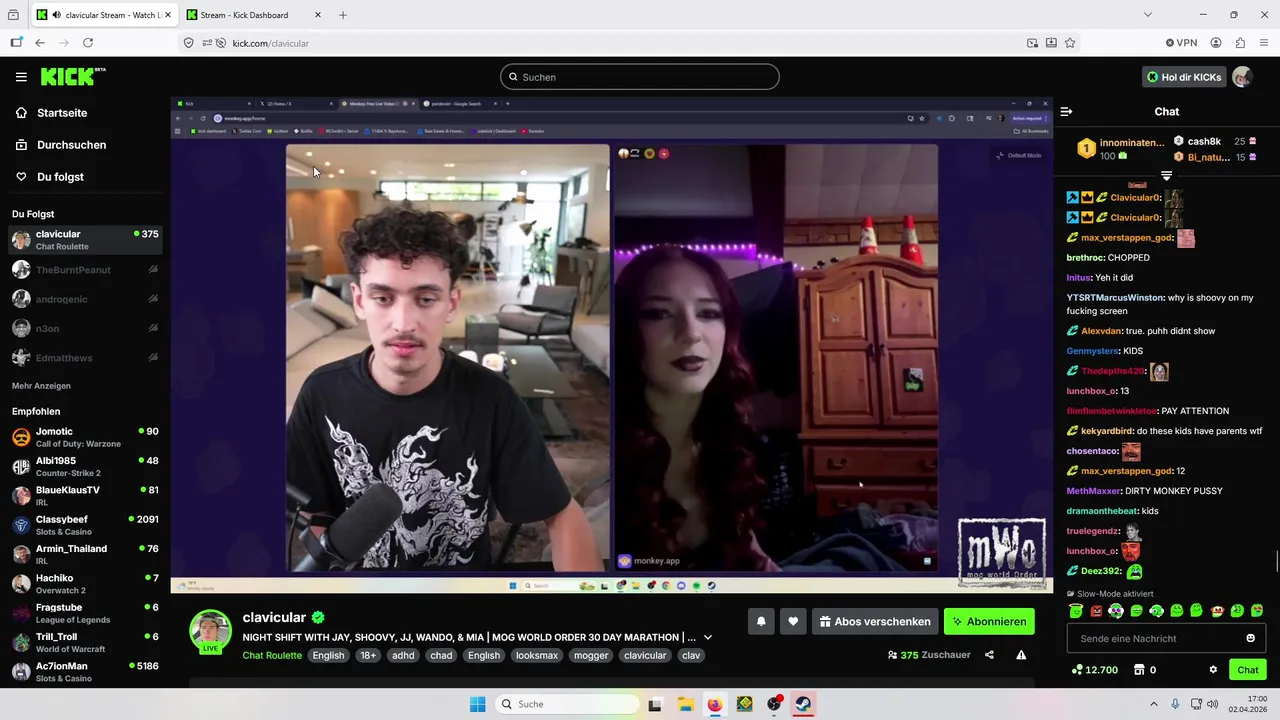This screenshot has width=1280, height=720.
Task: Insert the red angry face emote
Action: click(1096, 611)
